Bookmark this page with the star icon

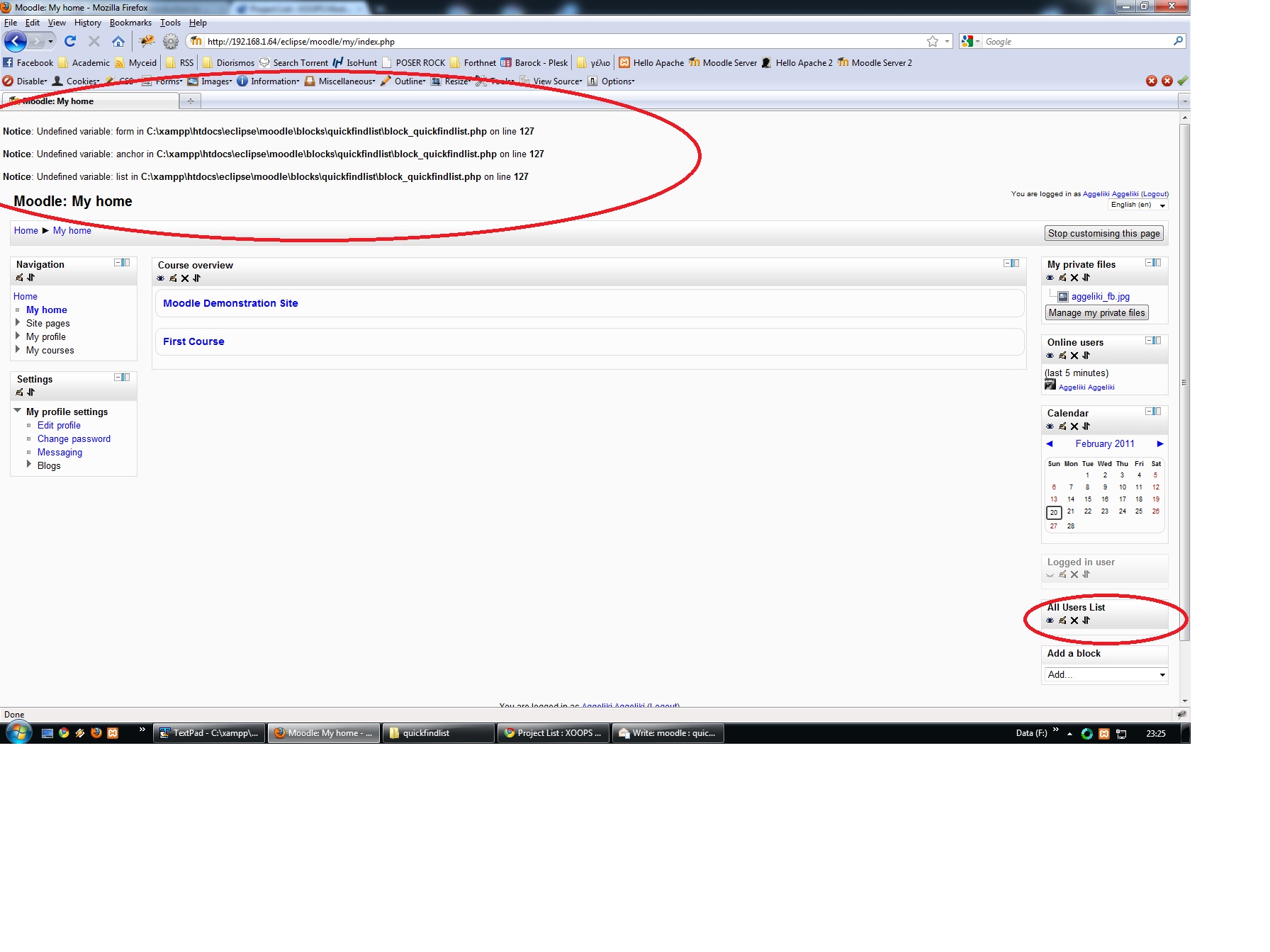[933, 41]
